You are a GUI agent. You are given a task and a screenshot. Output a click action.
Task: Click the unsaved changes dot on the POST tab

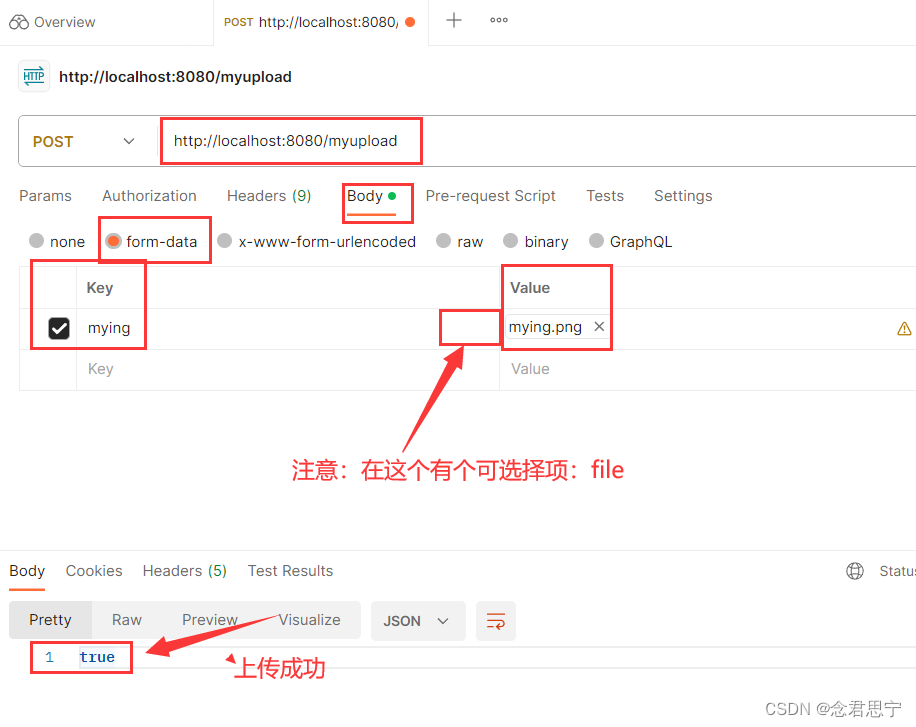409,21
